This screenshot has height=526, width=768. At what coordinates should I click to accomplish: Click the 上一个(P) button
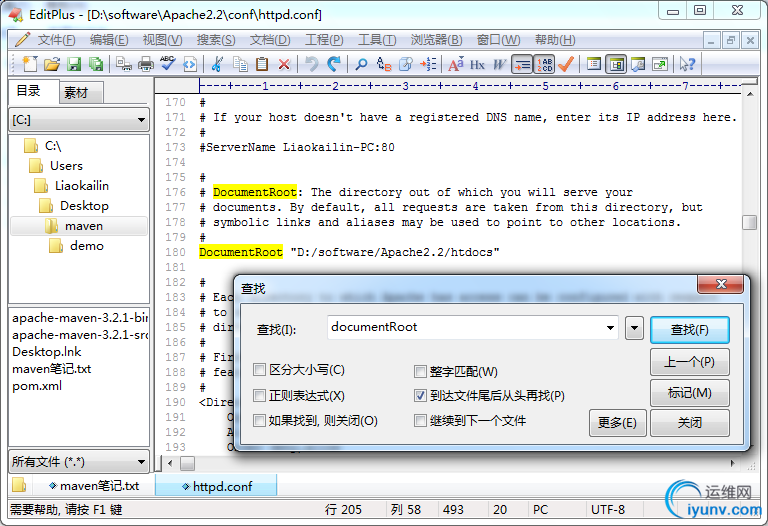tap(690, 362)
